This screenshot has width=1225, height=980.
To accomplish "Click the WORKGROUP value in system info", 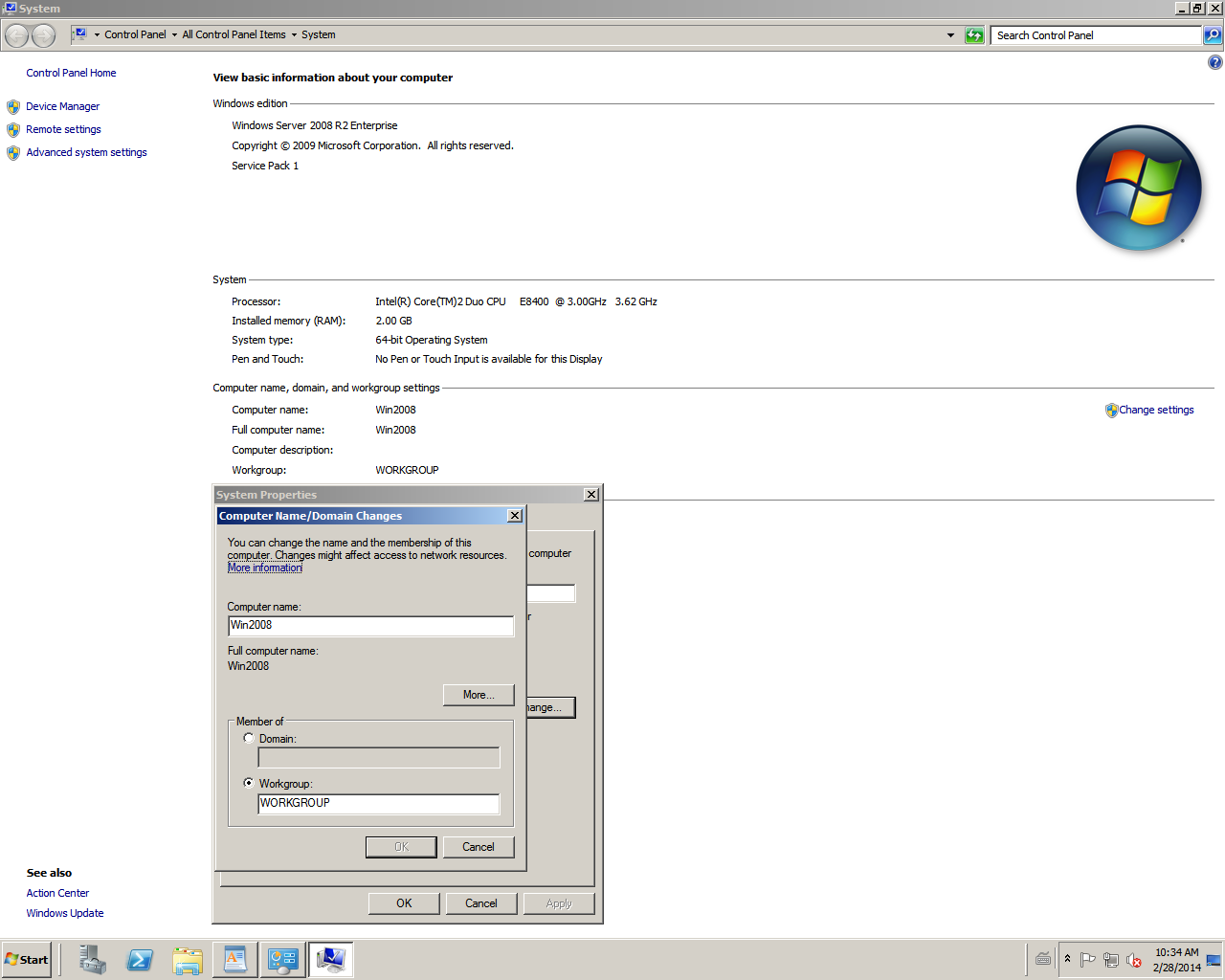I will (x=408, y=470).
